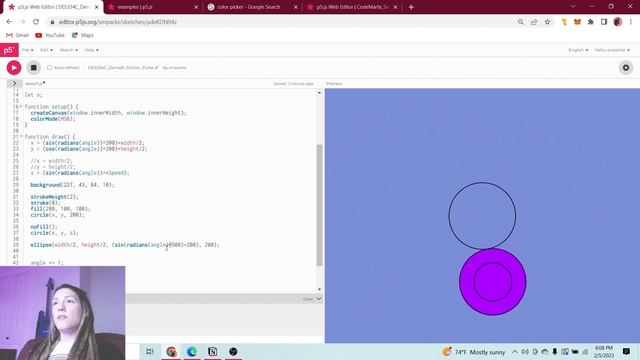Open Chrome from the taskbar
The height and width of the screenshot is (360, 640).
171,352
